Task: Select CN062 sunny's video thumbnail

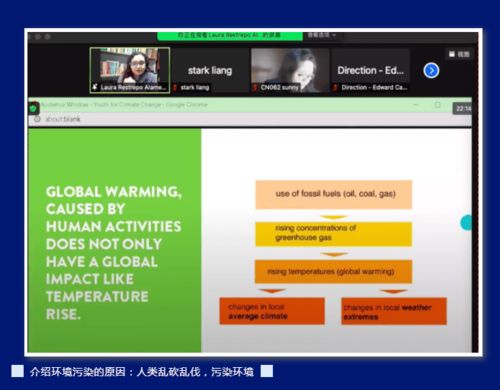Action: coord(290,70)
